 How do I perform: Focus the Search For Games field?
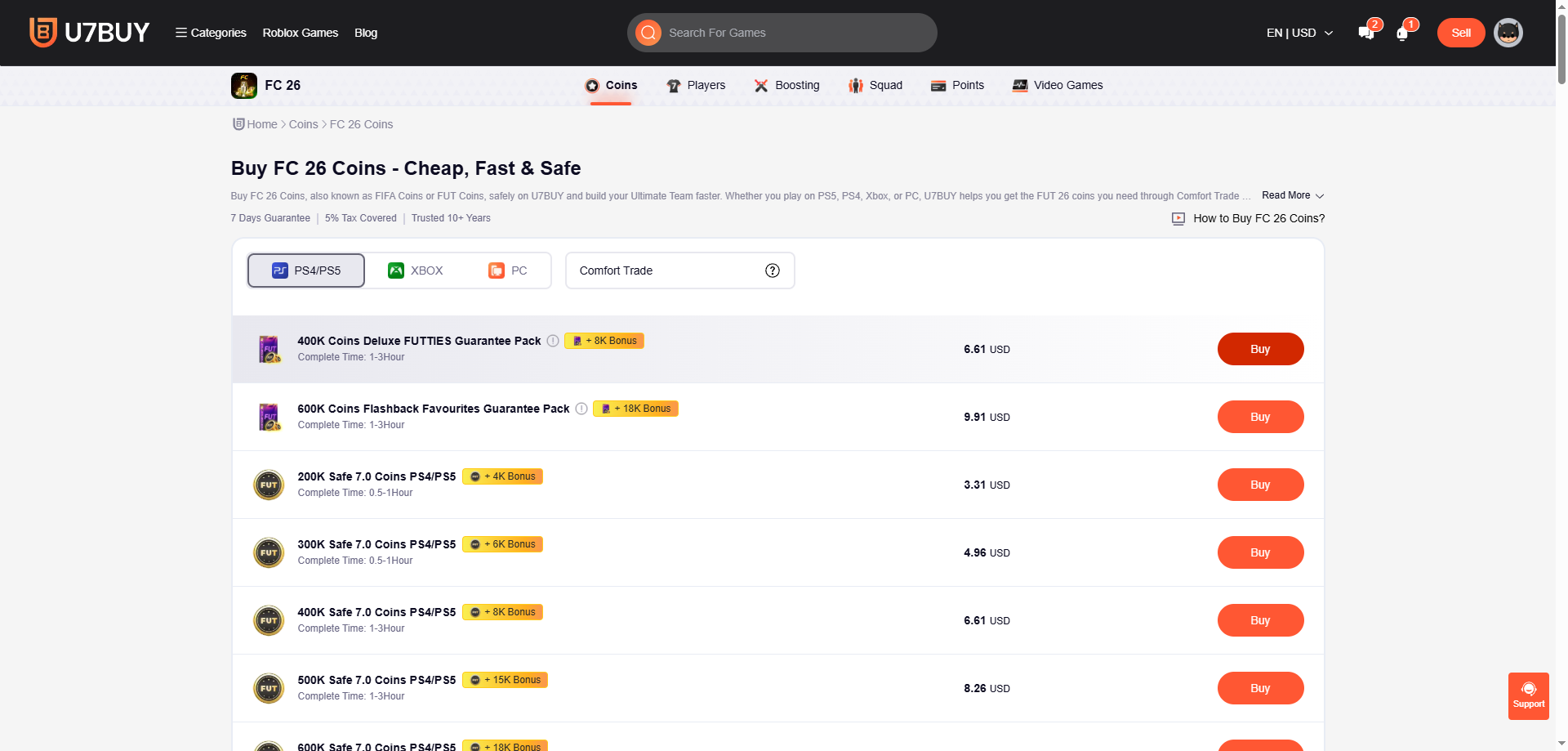point(782,33)
